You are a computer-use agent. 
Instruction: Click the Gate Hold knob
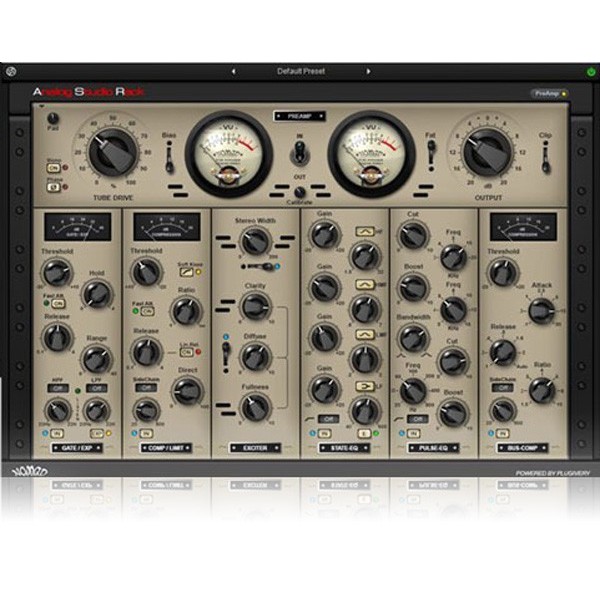[97, 294]
